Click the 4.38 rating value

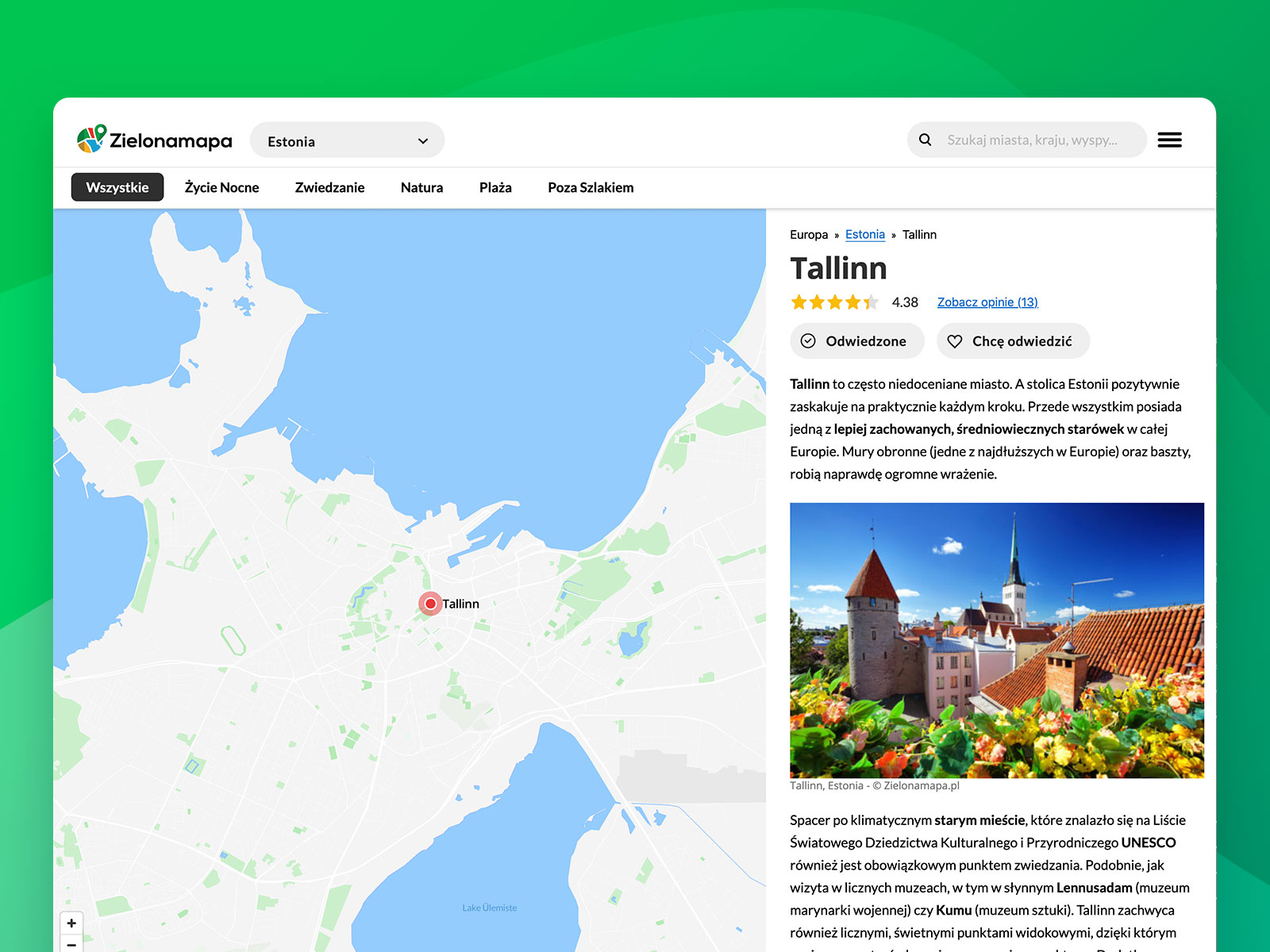905,302
